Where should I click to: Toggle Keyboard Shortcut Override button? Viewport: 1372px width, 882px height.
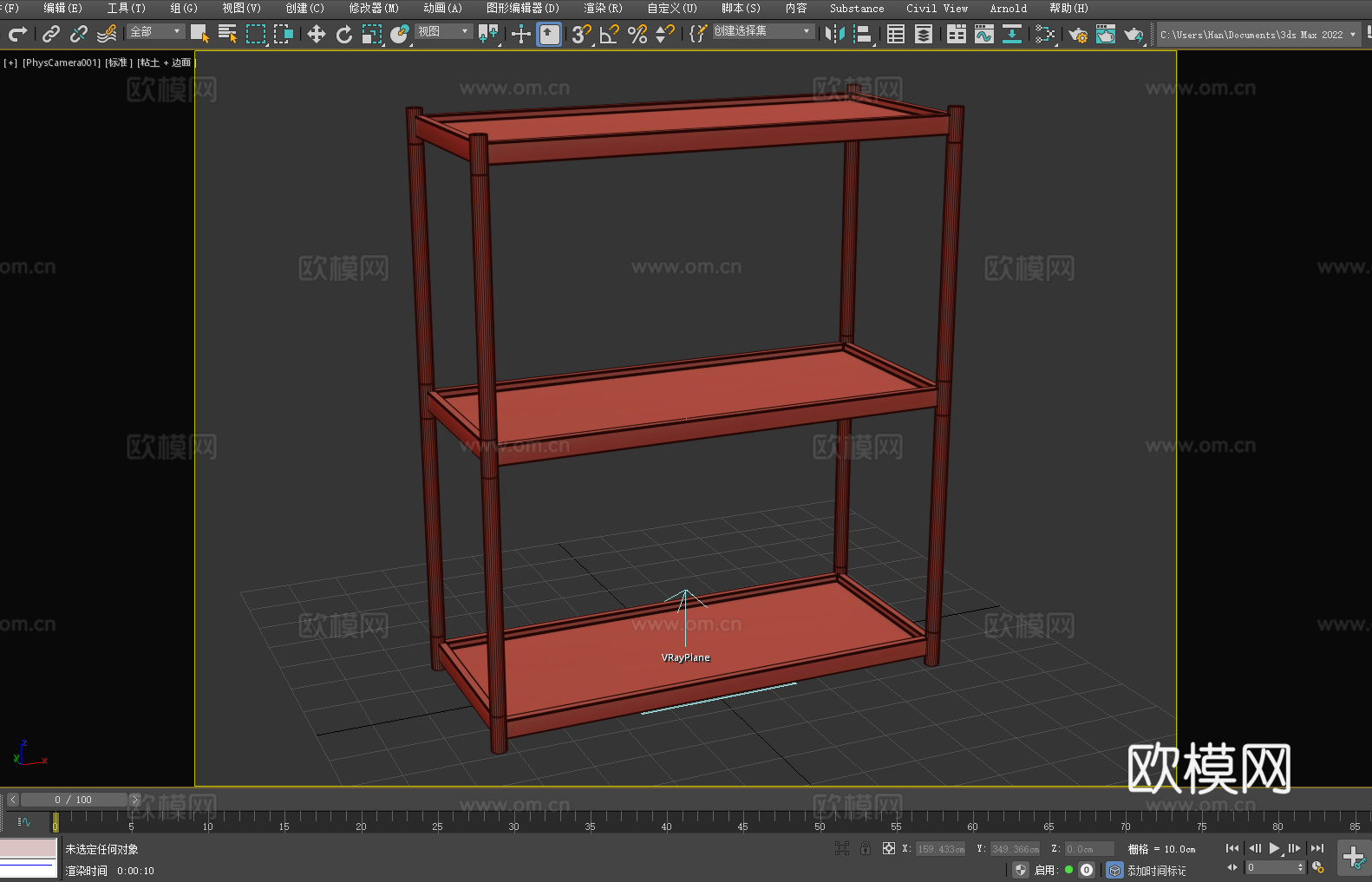549,34
